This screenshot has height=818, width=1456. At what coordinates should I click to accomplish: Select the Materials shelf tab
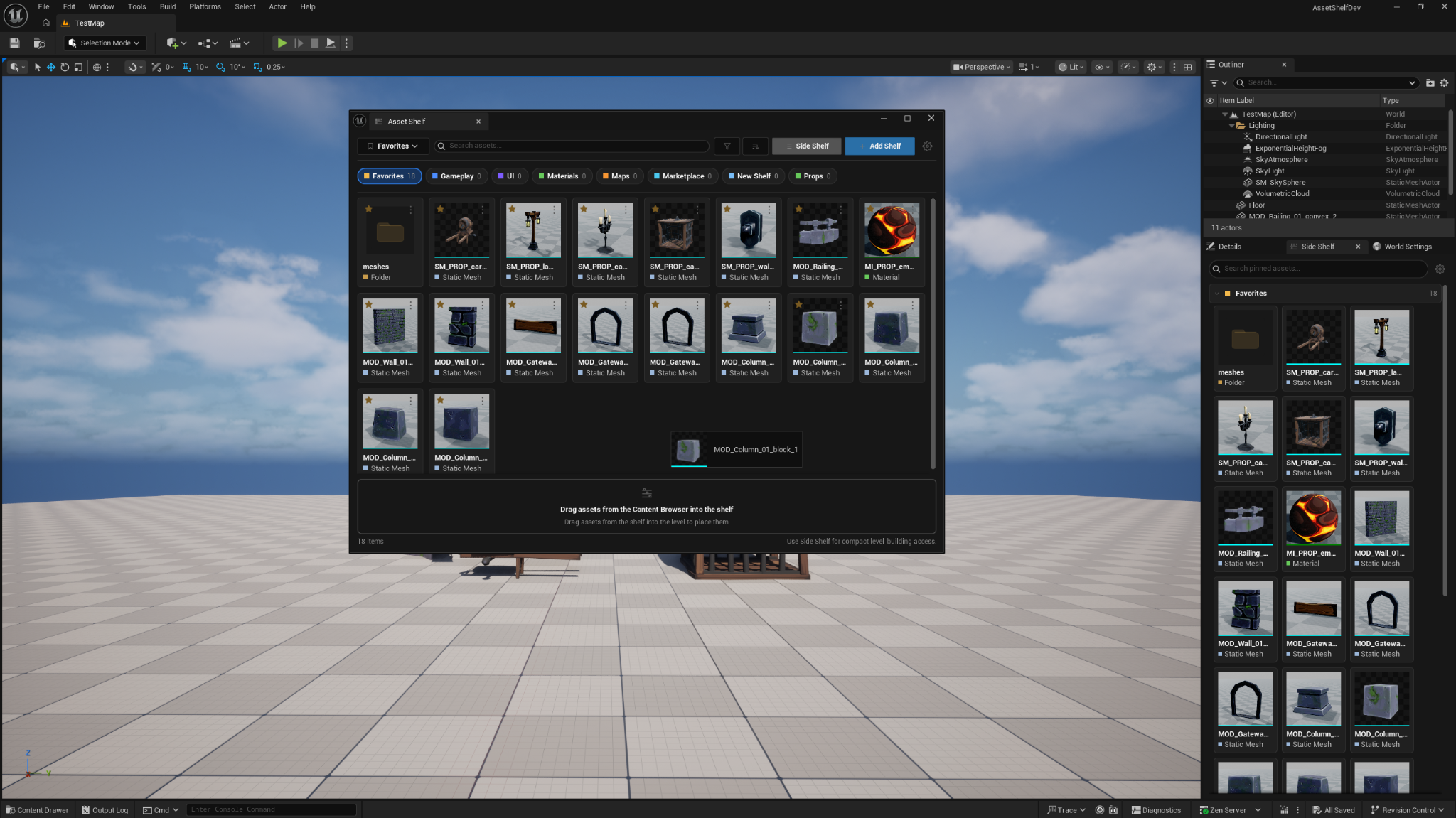[562, 176]
